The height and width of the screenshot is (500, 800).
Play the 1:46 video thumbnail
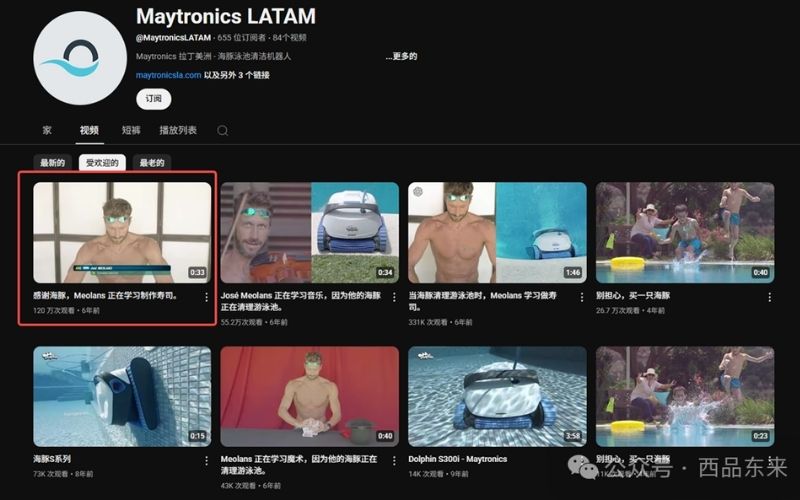point(497,233)
